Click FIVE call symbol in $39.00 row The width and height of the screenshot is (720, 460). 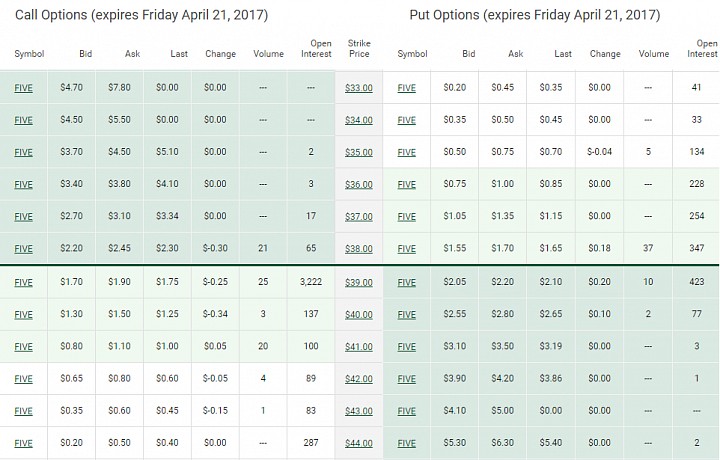[23, 282]
